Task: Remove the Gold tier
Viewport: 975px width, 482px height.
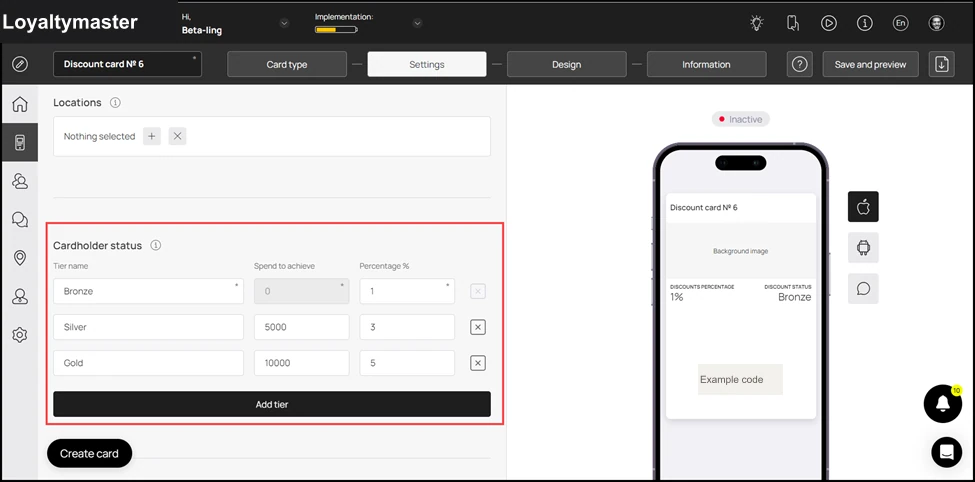Action: pos(478,363)
